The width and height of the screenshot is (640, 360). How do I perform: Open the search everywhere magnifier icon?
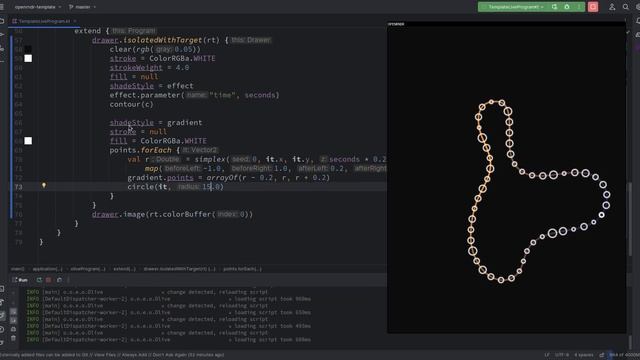coord(626,7)
